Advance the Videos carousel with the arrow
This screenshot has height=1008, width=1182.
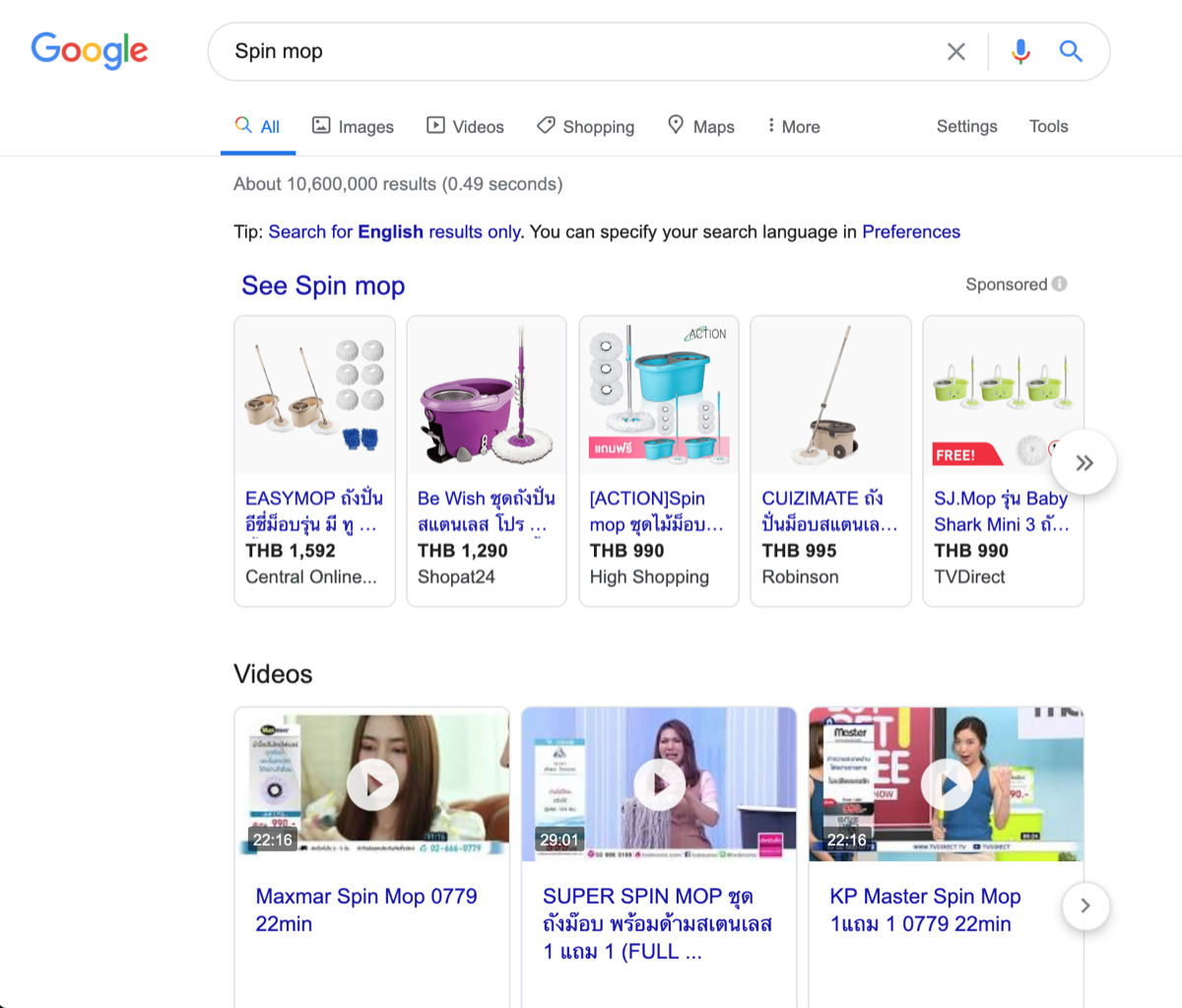click(1085, 906)
